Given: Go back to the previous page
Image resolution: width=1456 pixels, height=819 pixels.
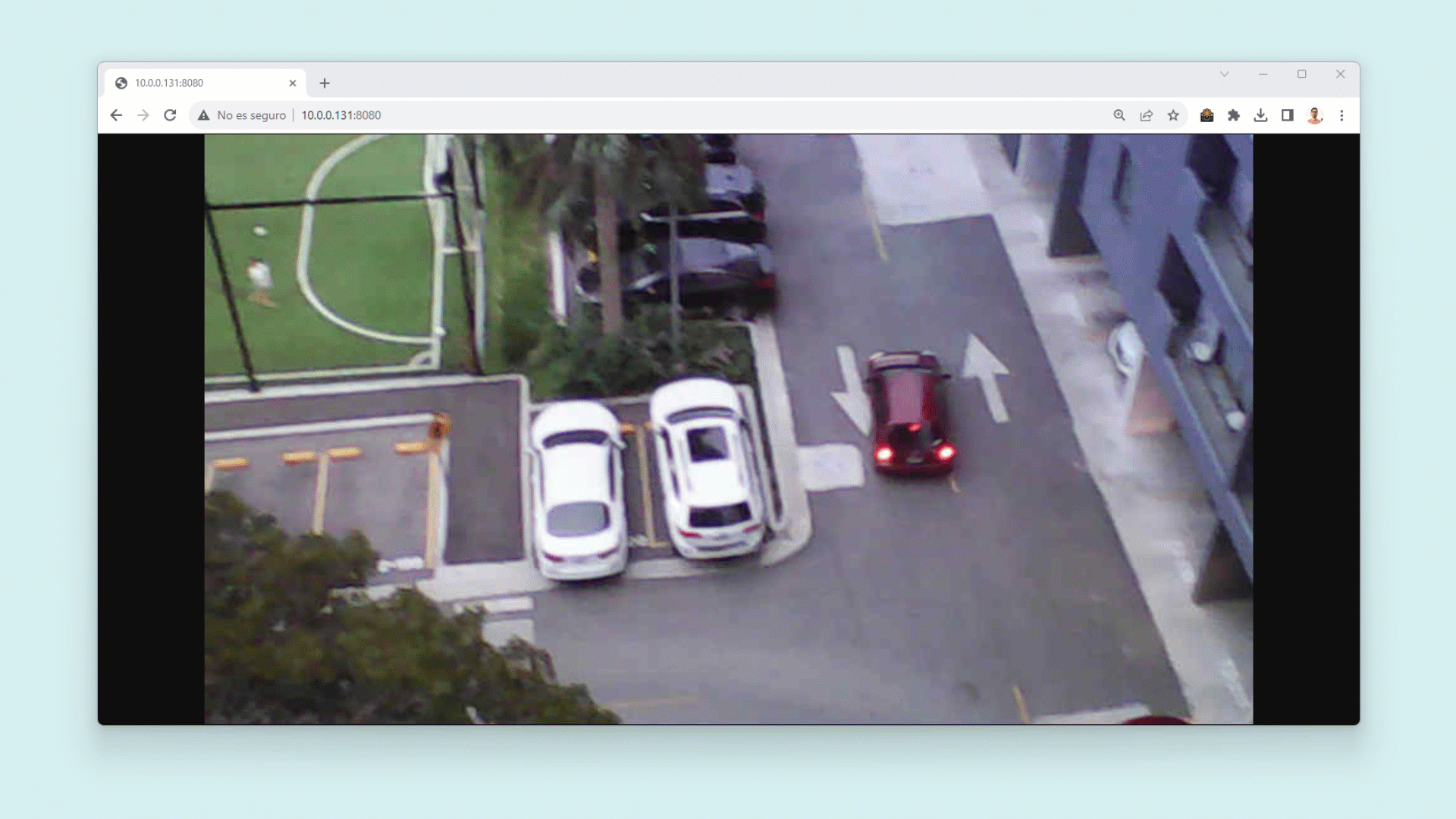Looking at the screenshot, I should [116, 115].
